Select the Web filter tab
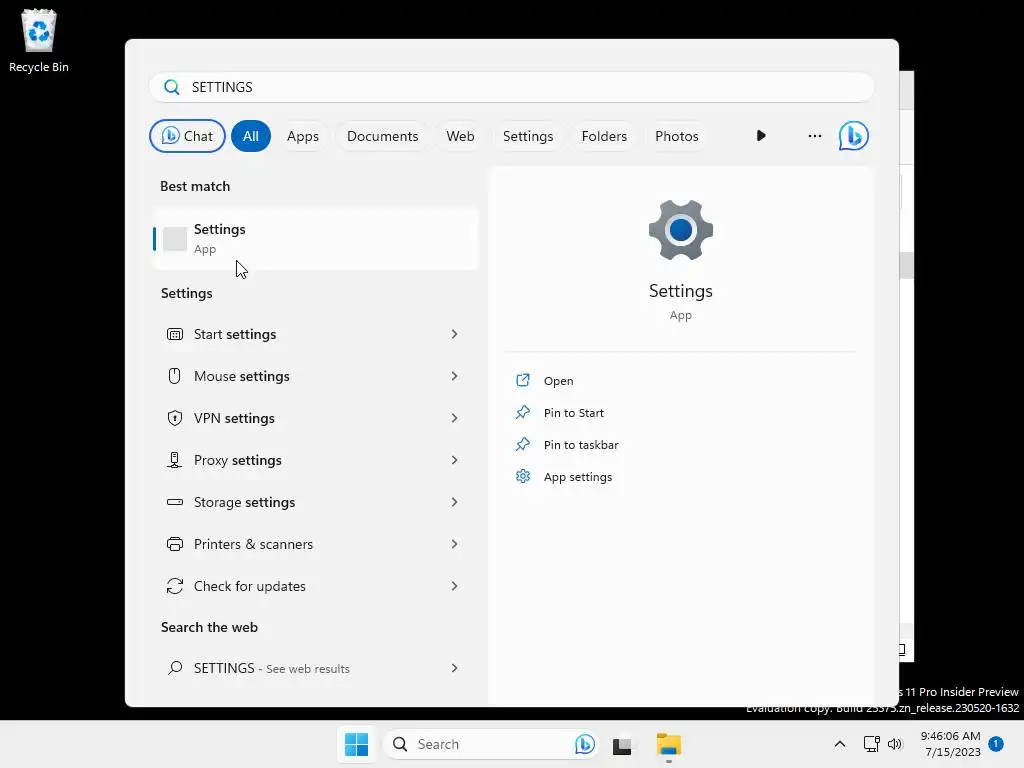 pos(460,136)
